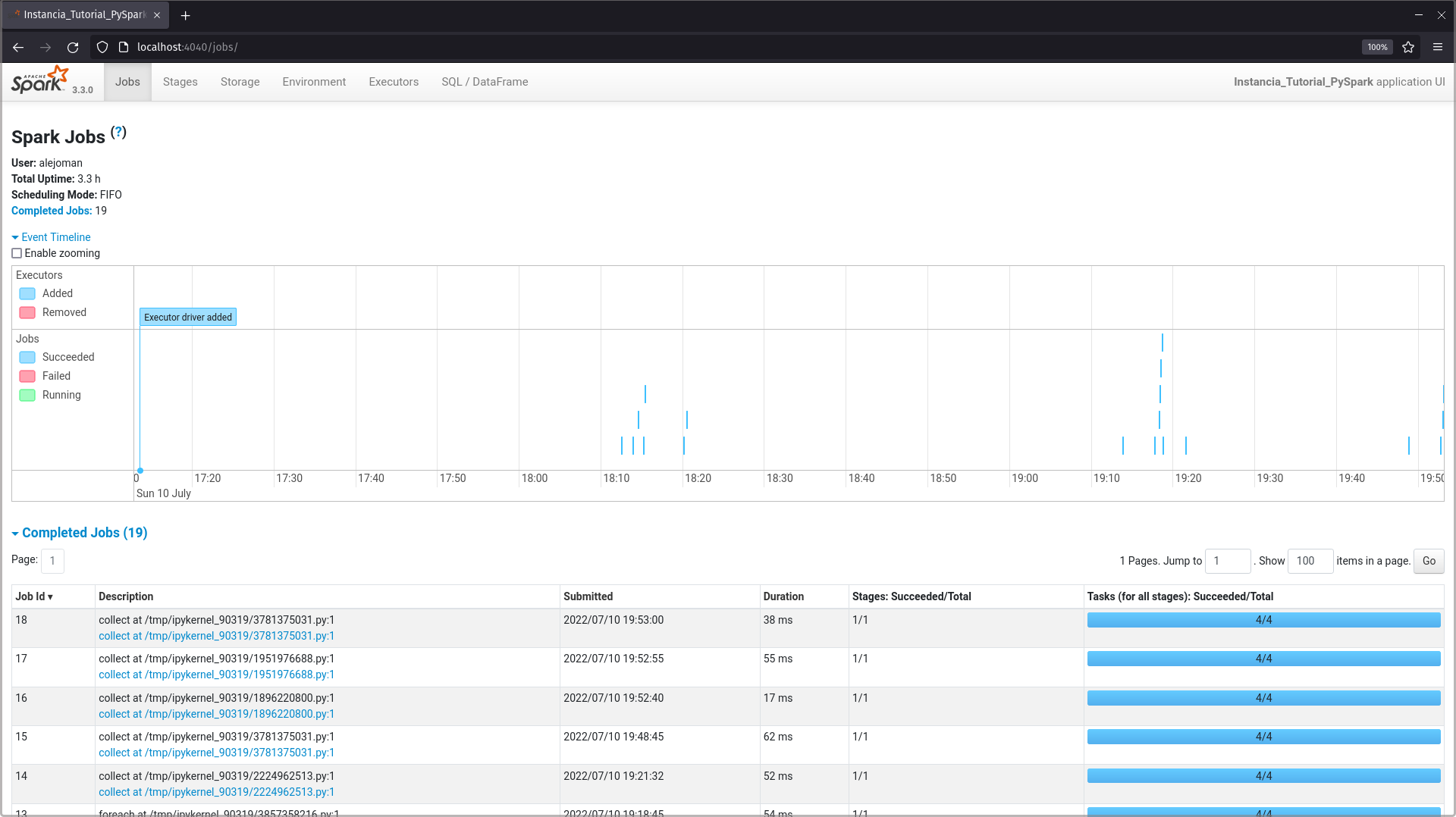Open the shield tracking protection icon
This screenshot has height=817, width=1456.
(102, 47)
